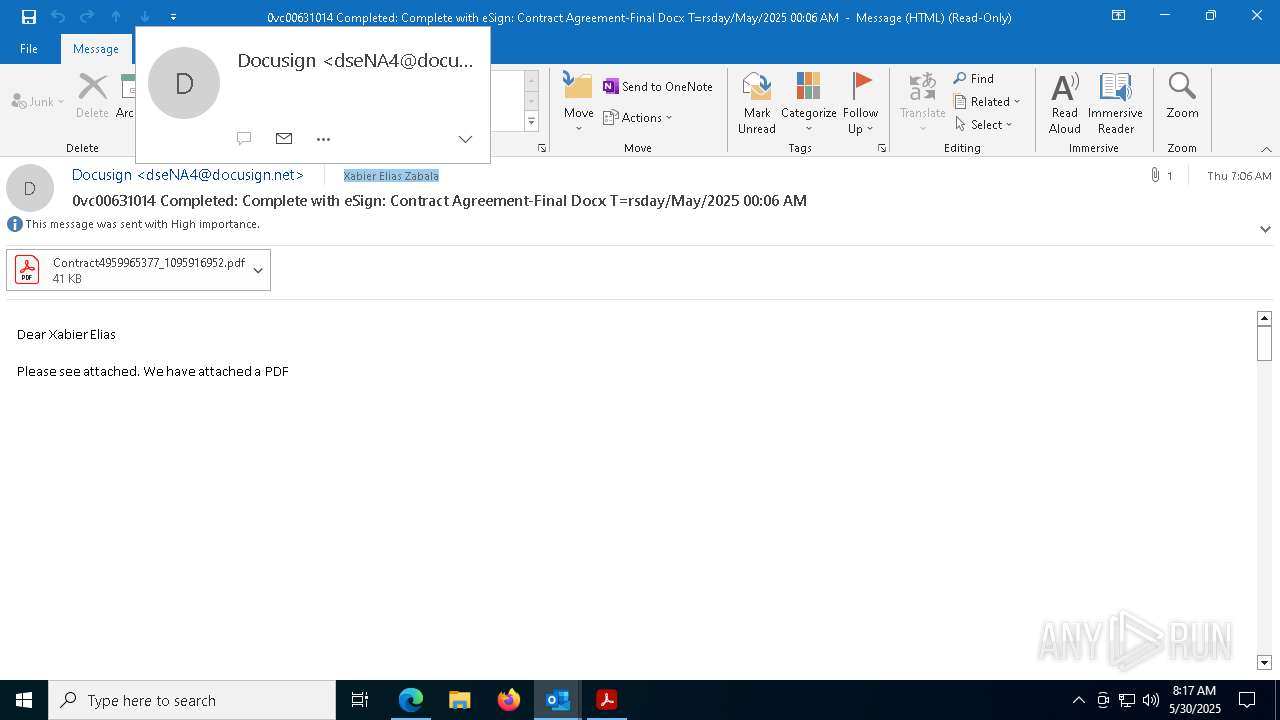Delete the message with Delete button
1280x720 pixels.
click(92, 95)
